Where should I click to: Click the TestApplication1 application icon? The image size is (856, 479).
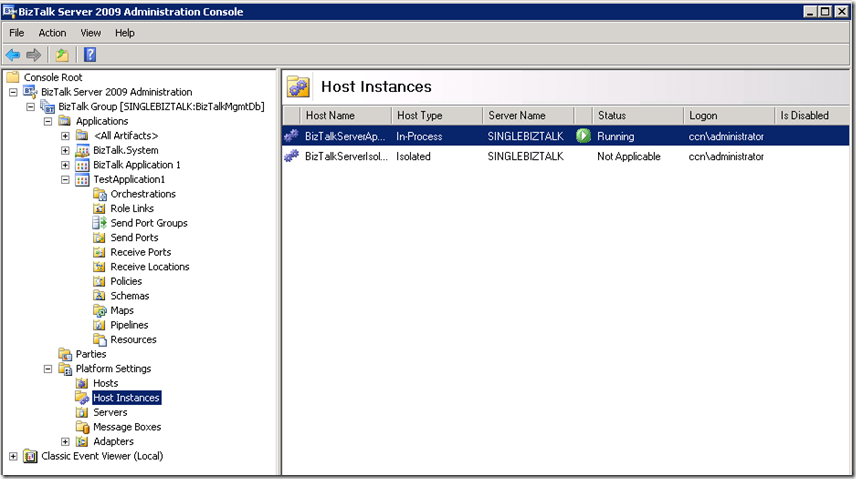pyautogui.click(x=82, y=179)
